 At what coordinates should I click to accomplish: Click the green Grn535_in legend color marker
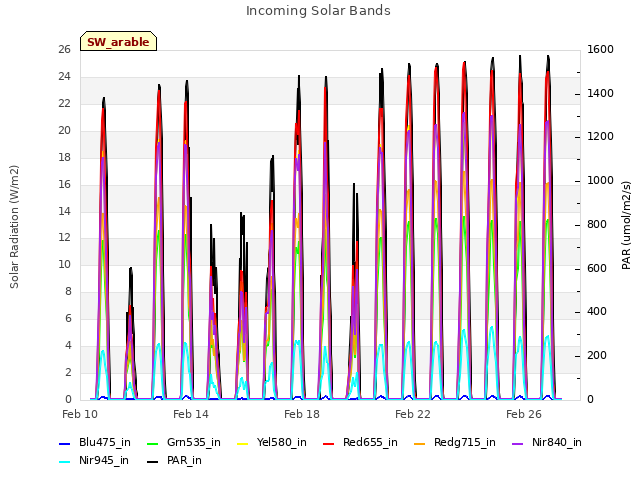[152, 444]
